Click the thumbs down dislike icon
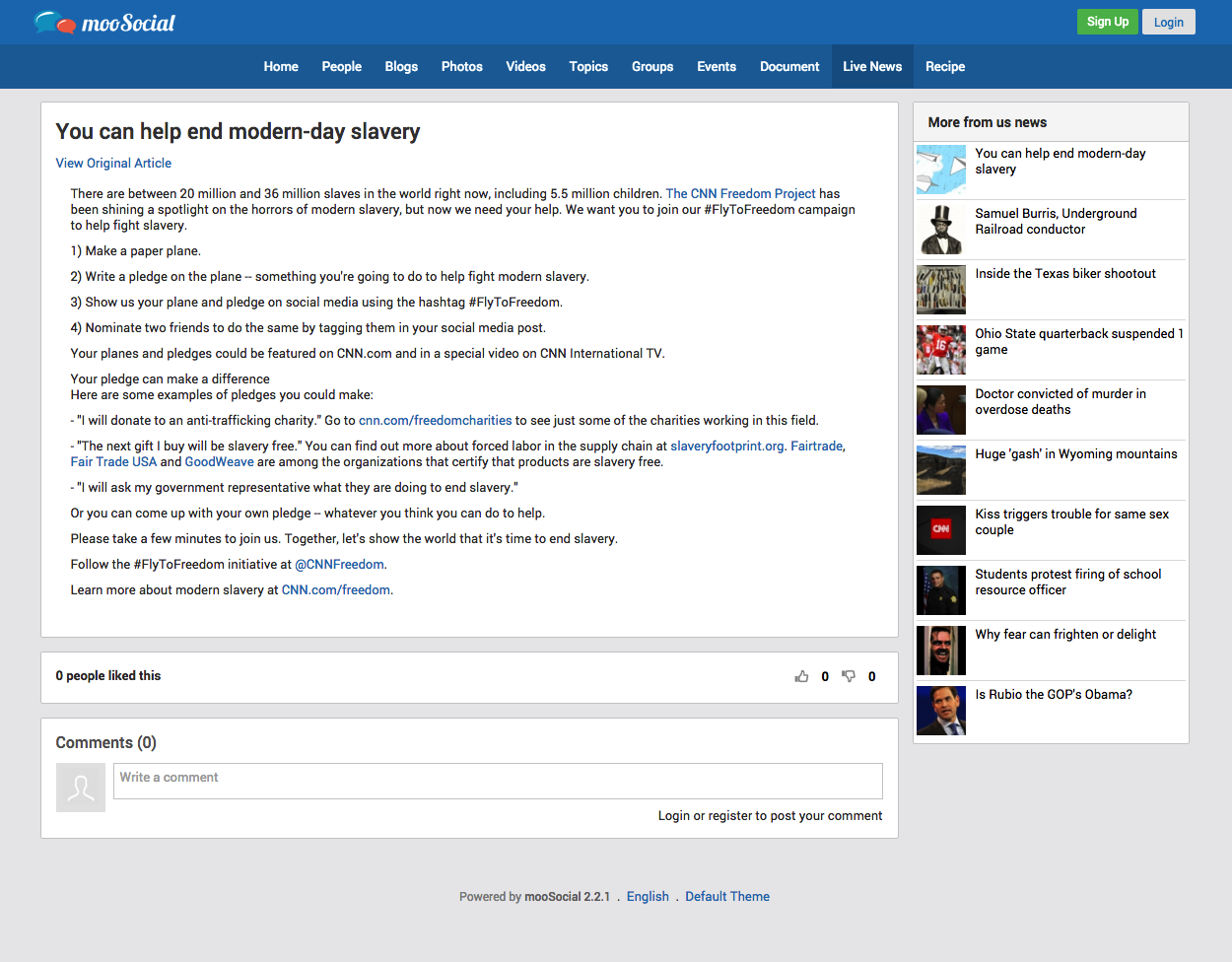Screen dimensions: 1232x962 coord(849,676)
